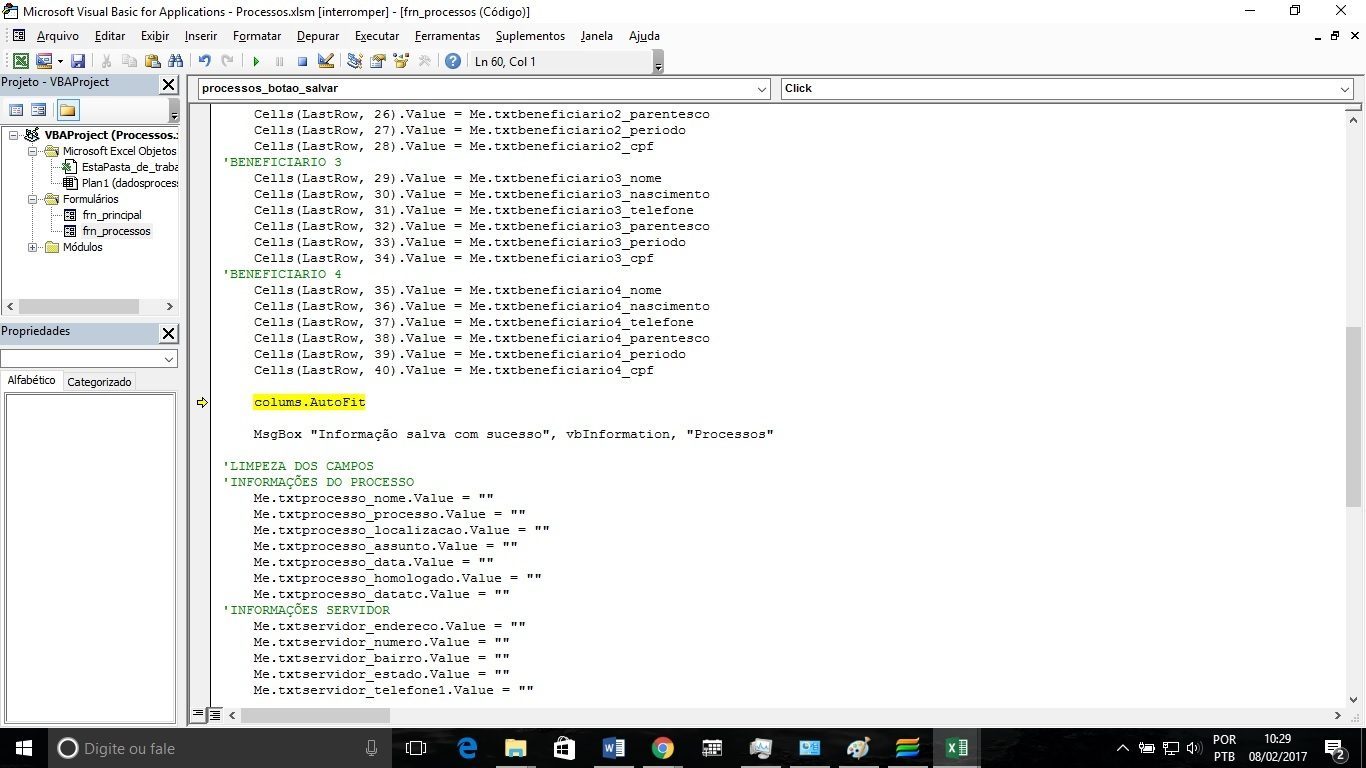
Task: Switch to the Alfabético tab
Action: (x=32, y=381)
